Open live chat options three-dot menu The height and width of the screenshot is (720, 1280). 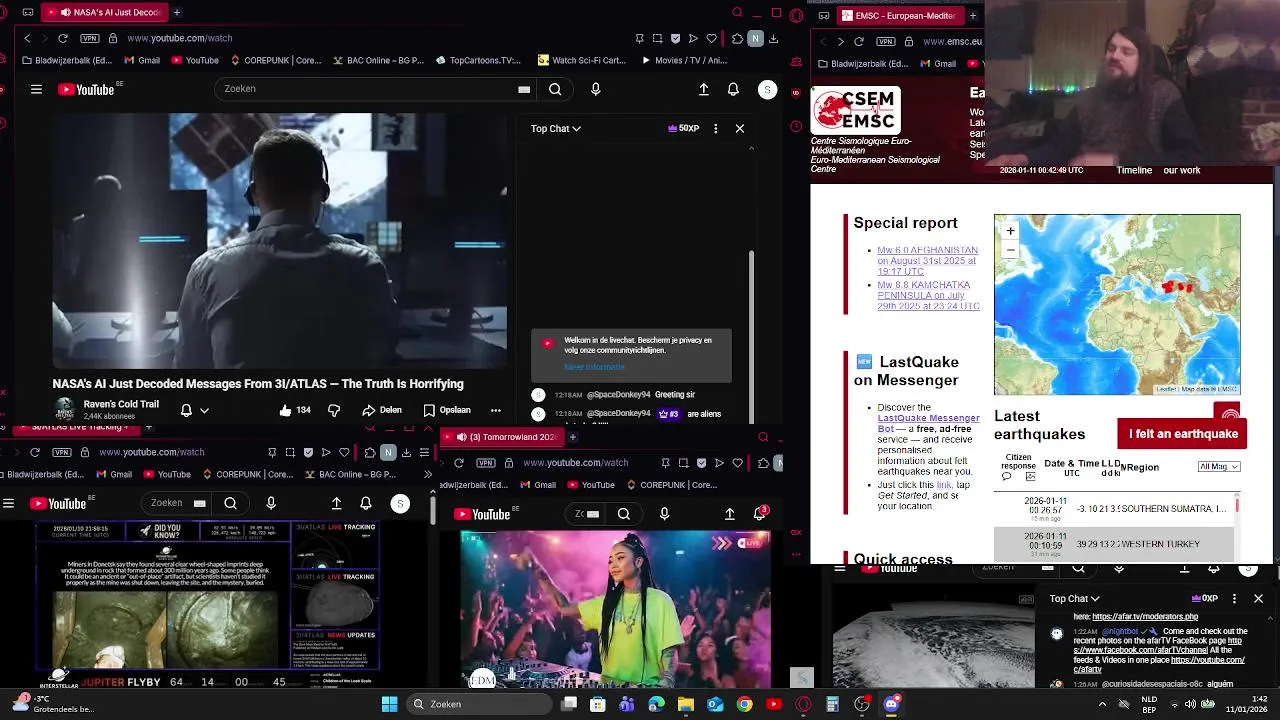(x=715, y=128)
